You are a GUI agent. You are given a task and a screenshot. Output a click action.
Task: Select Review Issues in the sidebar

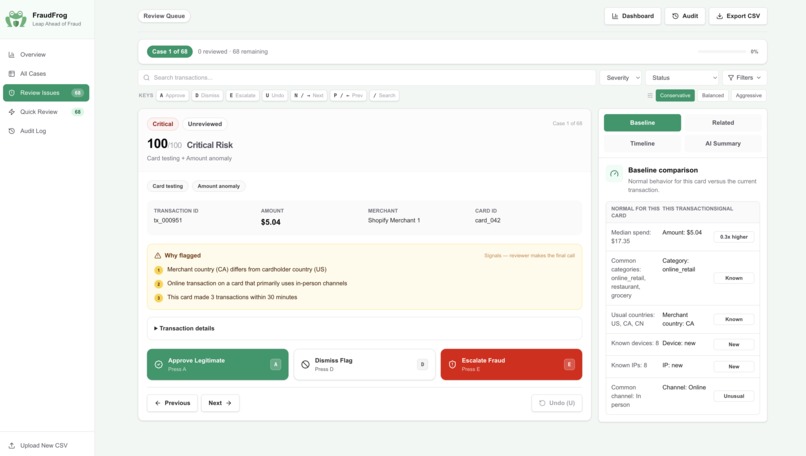[46, 93]
